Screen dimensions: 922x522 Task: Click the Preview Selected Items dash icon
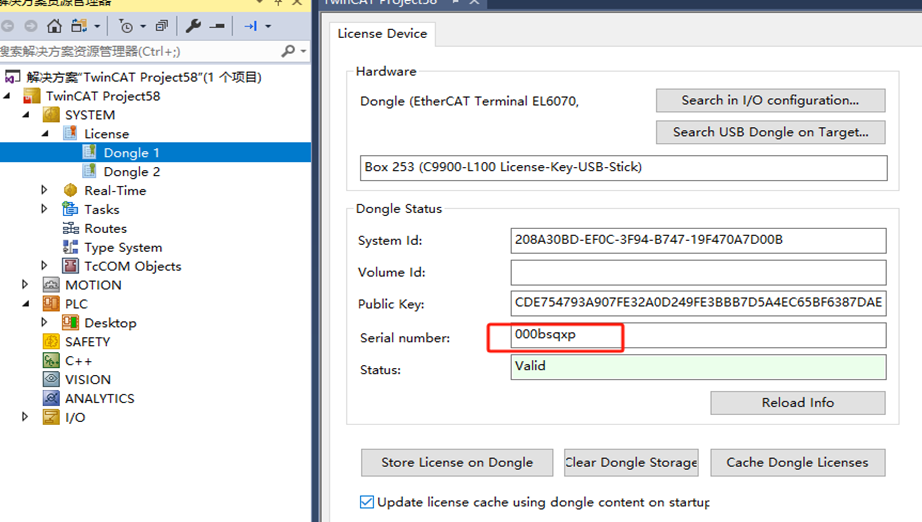[x=217, y=26]
